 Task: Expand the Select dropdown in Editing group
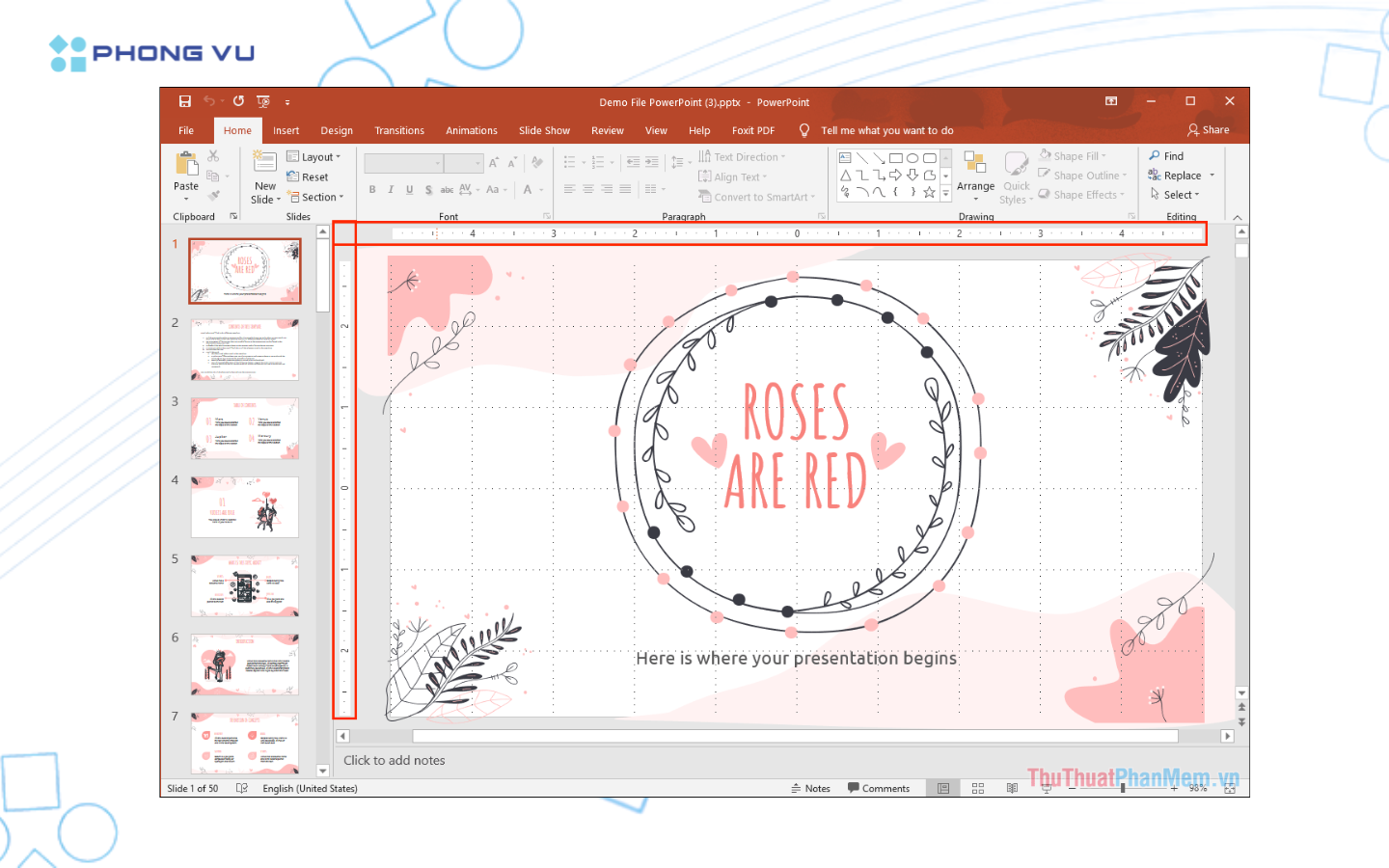(x=1176, y=195)
